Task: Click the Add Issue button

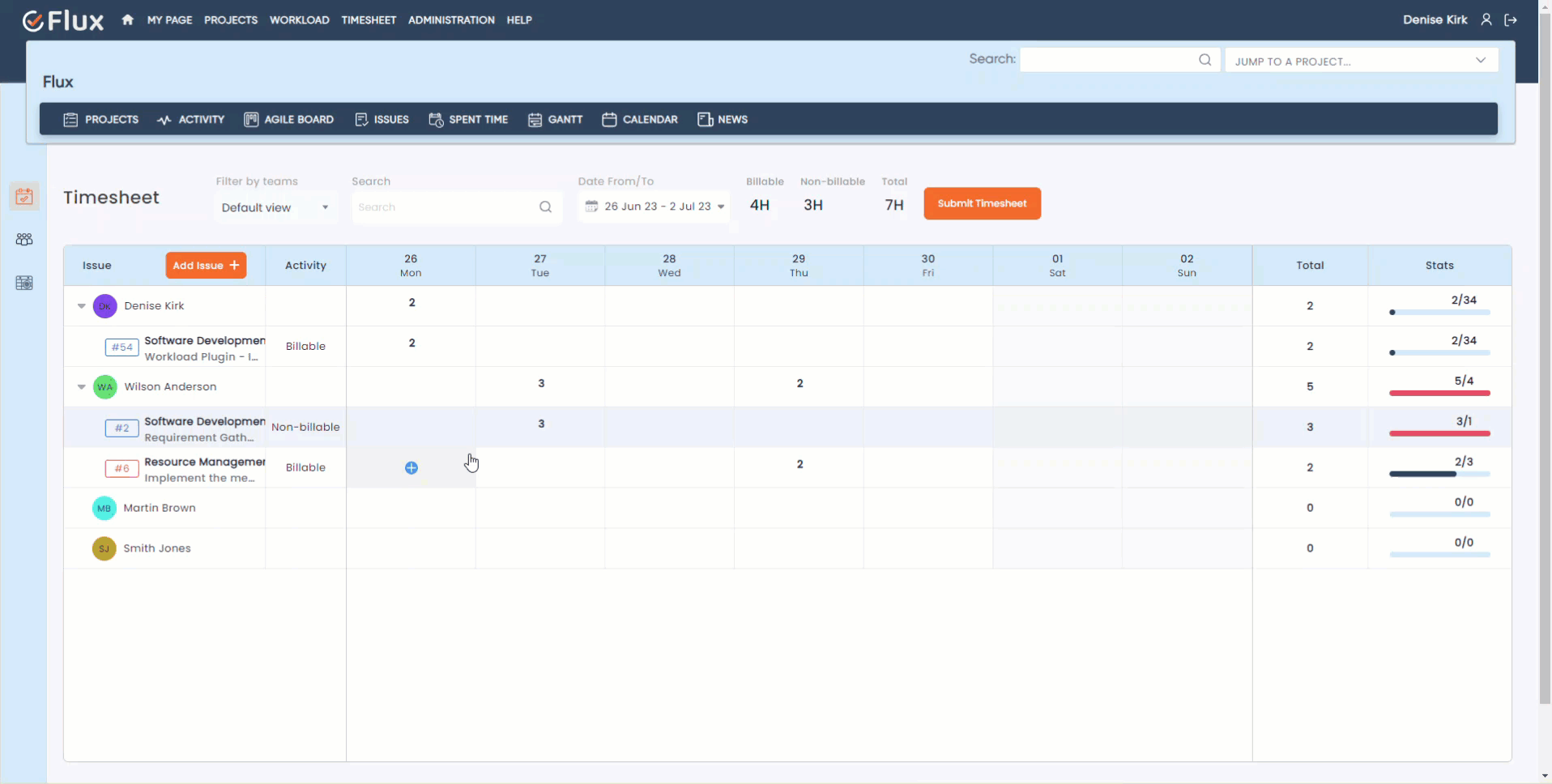Action: [x=206, y=266]
